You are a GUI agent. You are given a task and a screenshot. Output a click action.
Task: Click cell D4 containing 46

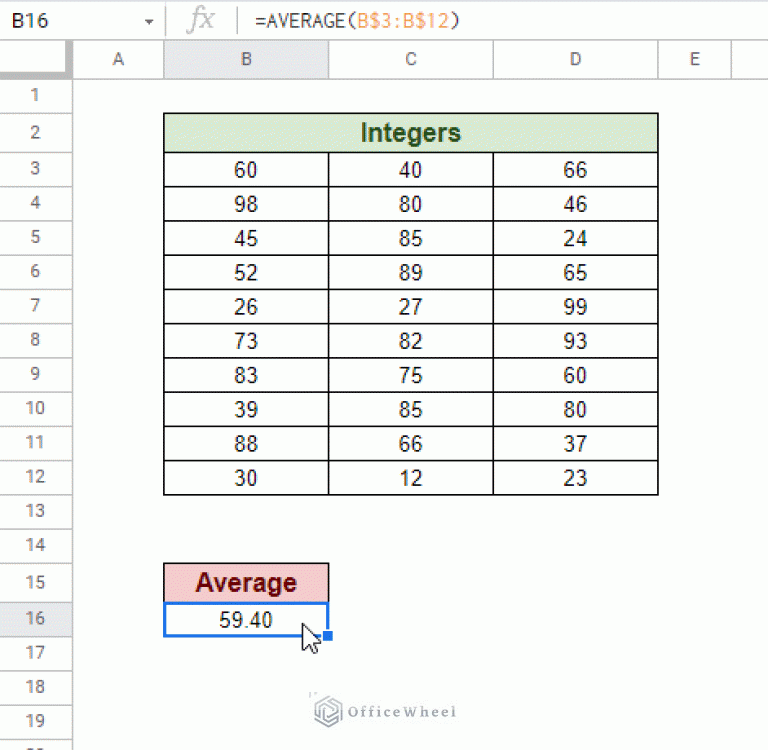(575, 204)
